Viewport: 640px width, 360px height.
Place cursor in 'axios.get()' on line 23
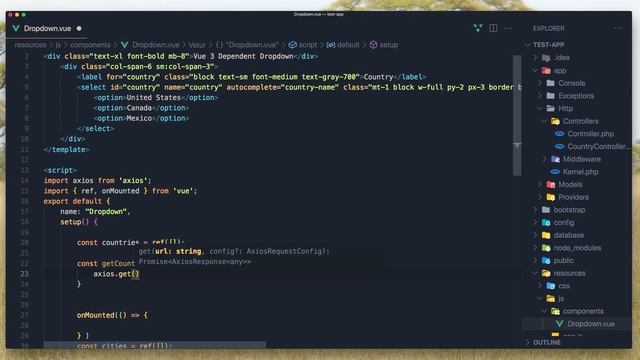(116, 274)
